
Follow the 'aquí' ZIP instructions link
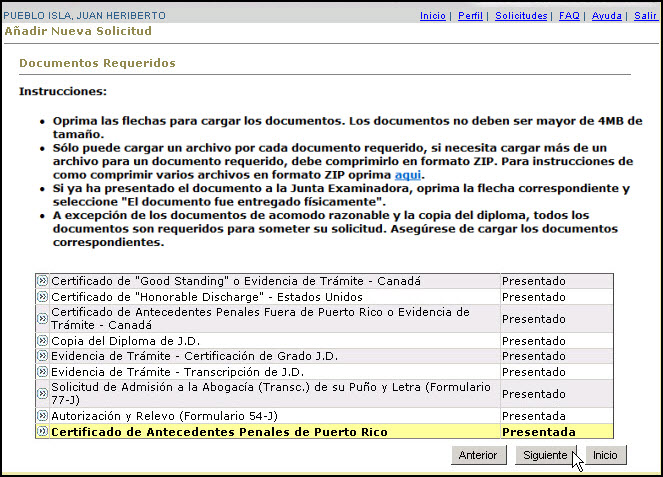[407, 174]
